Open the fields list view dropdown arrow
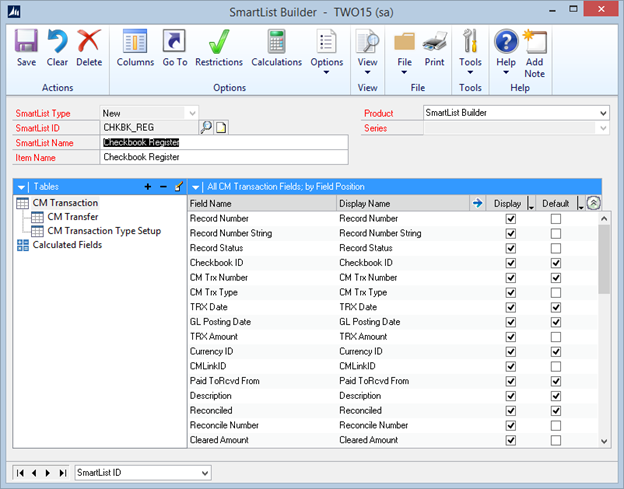Viewport: 624px width, 489px height. [x=195, y=187]
